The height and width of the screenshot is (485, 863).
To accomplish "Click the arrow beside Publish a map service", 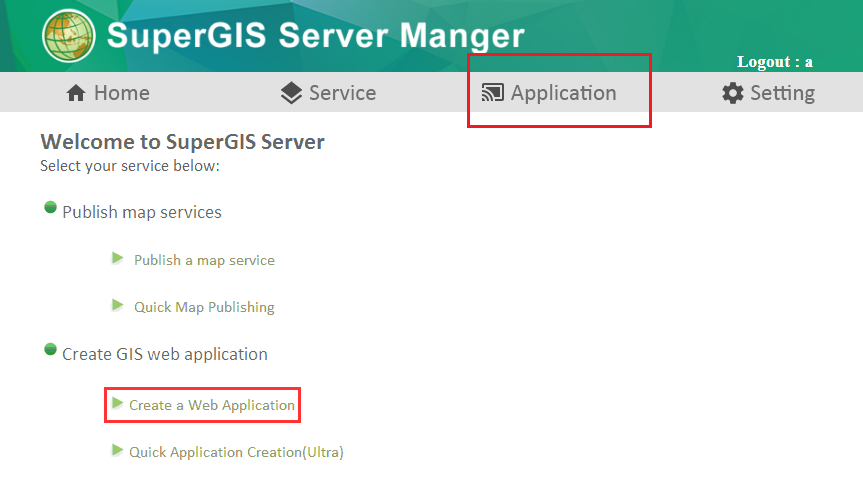I will [x=117, y=258].
